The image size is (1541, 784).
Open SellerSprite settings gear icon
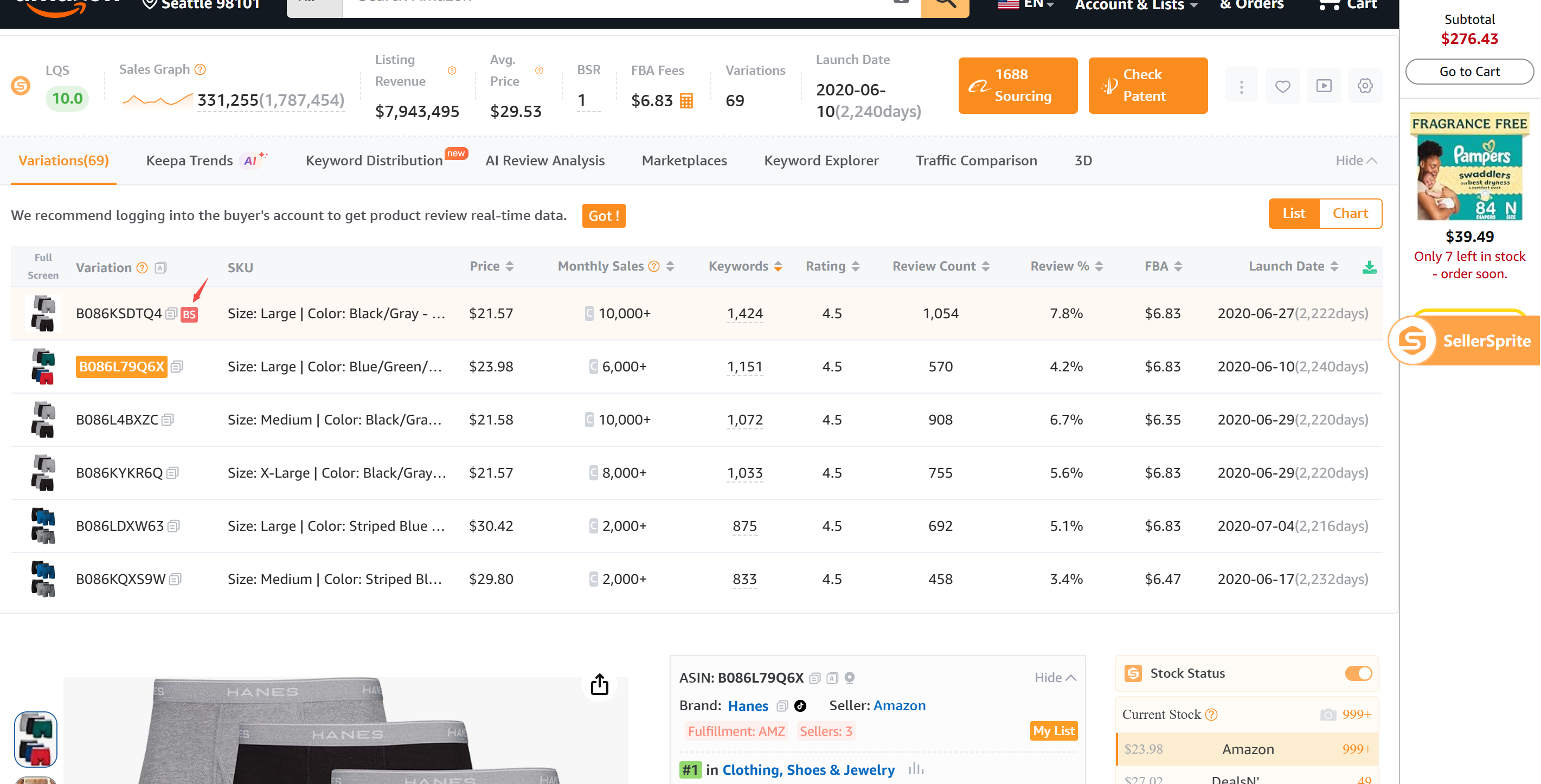[1365, 86]
